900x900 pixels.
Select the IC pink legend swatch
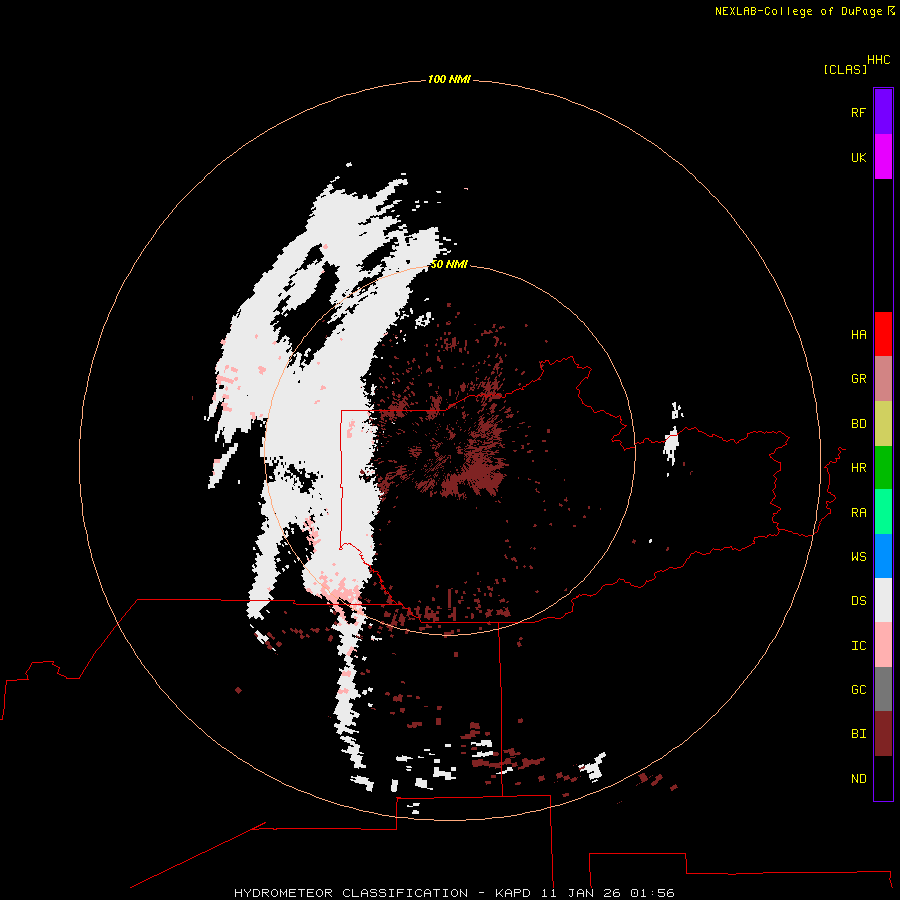coord(883,645)
